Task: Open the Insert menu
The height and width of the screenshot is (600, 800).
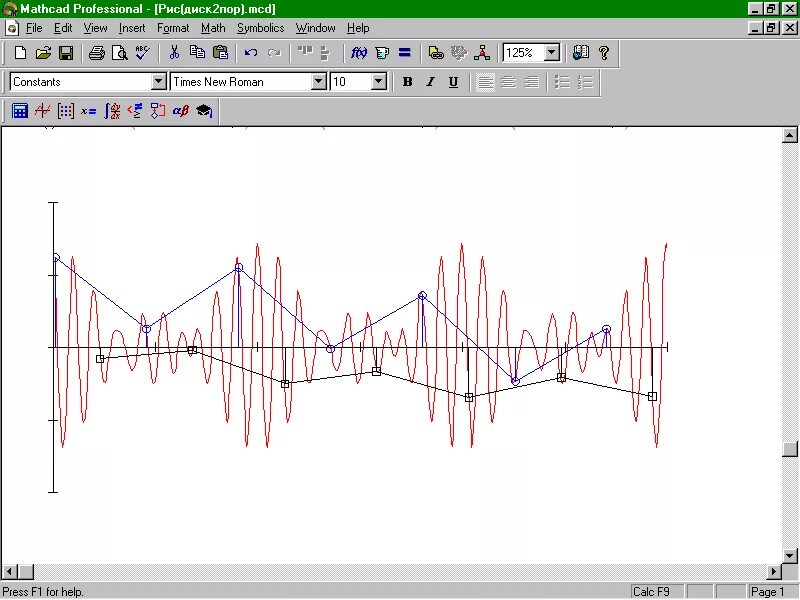Action: pyautogui.click(x=132, y=28)
